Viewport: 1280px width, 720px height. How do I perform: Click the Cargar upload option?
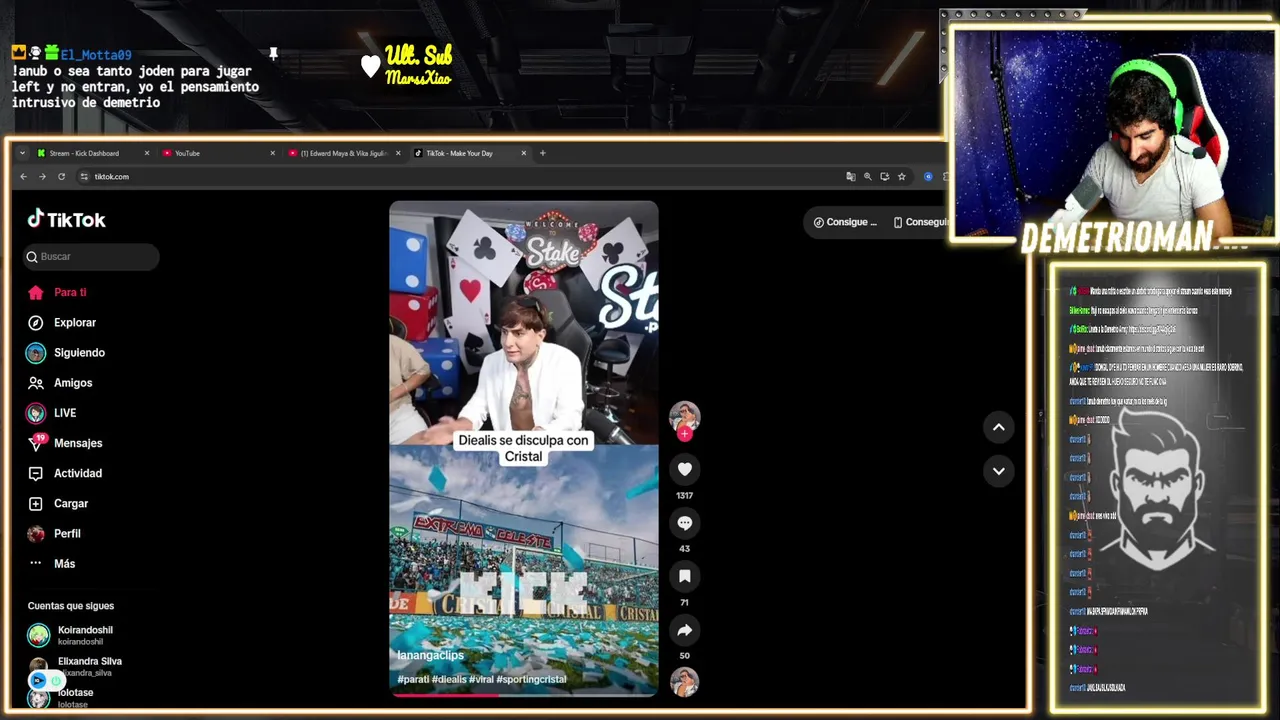[58, 503]
